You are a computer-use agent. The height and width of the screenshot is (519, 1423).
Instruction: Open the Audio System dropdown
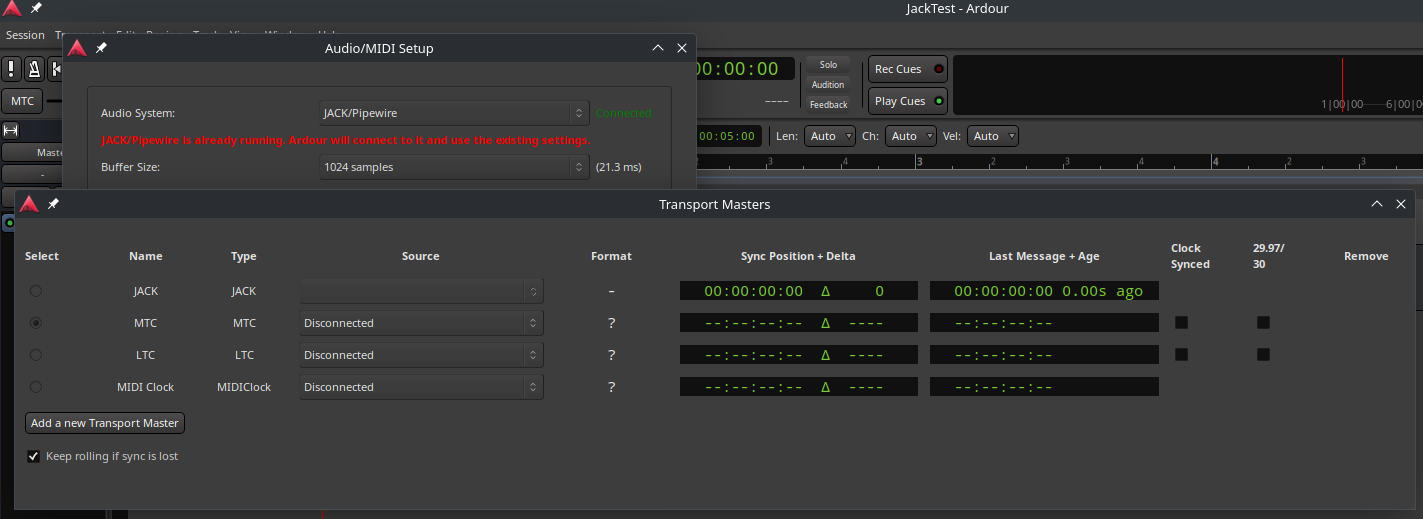coord(454,113)
